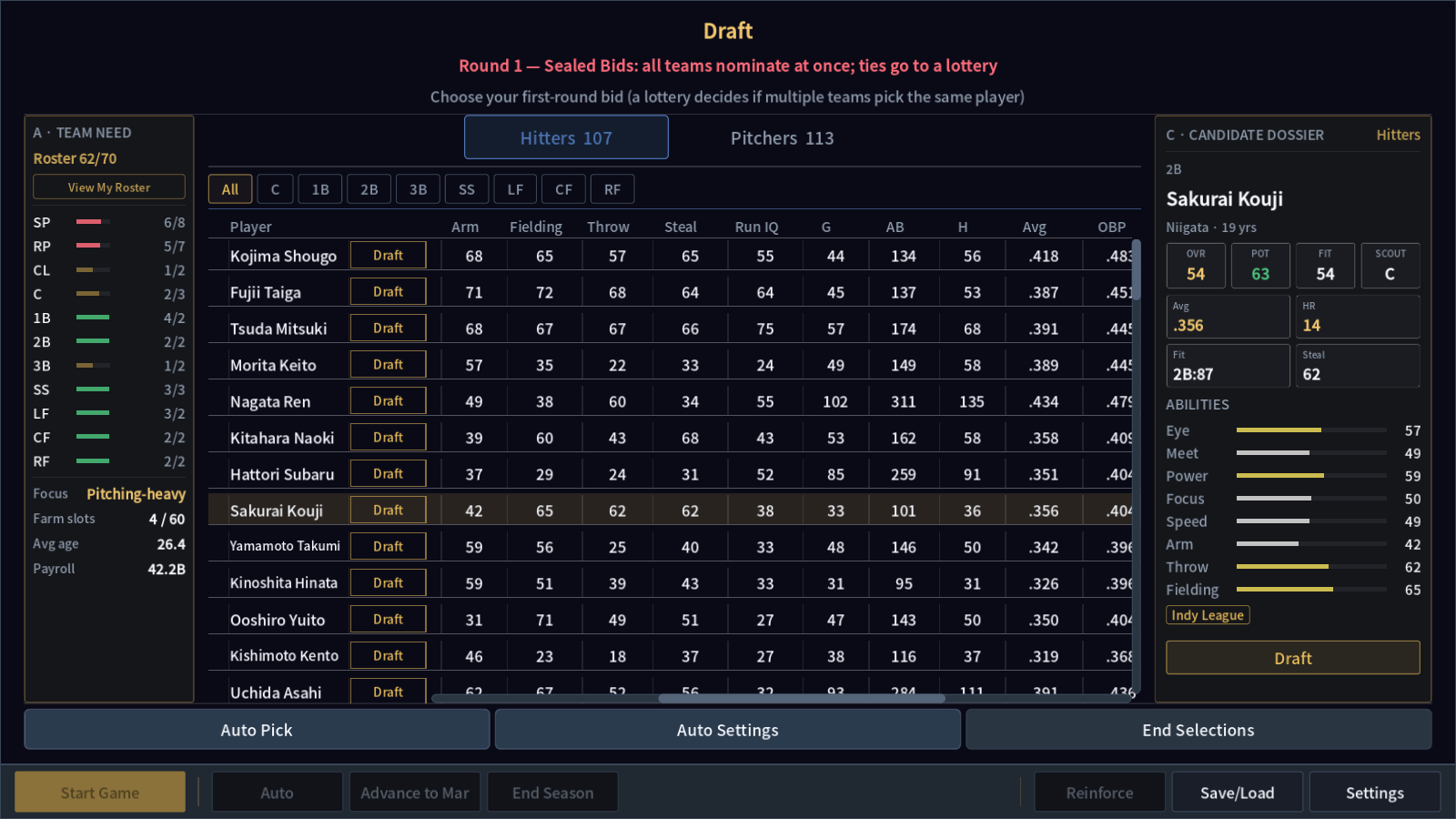Sort the table by Fielding column
Image resolution: width=1456 pixels, height=819 pixels.
pos(536,227)
